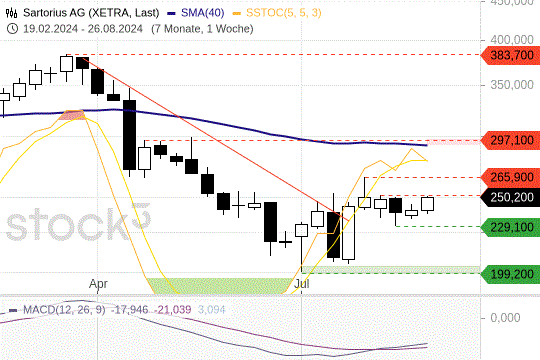Click the 265,900 red price tag

(x=510, y=177)
